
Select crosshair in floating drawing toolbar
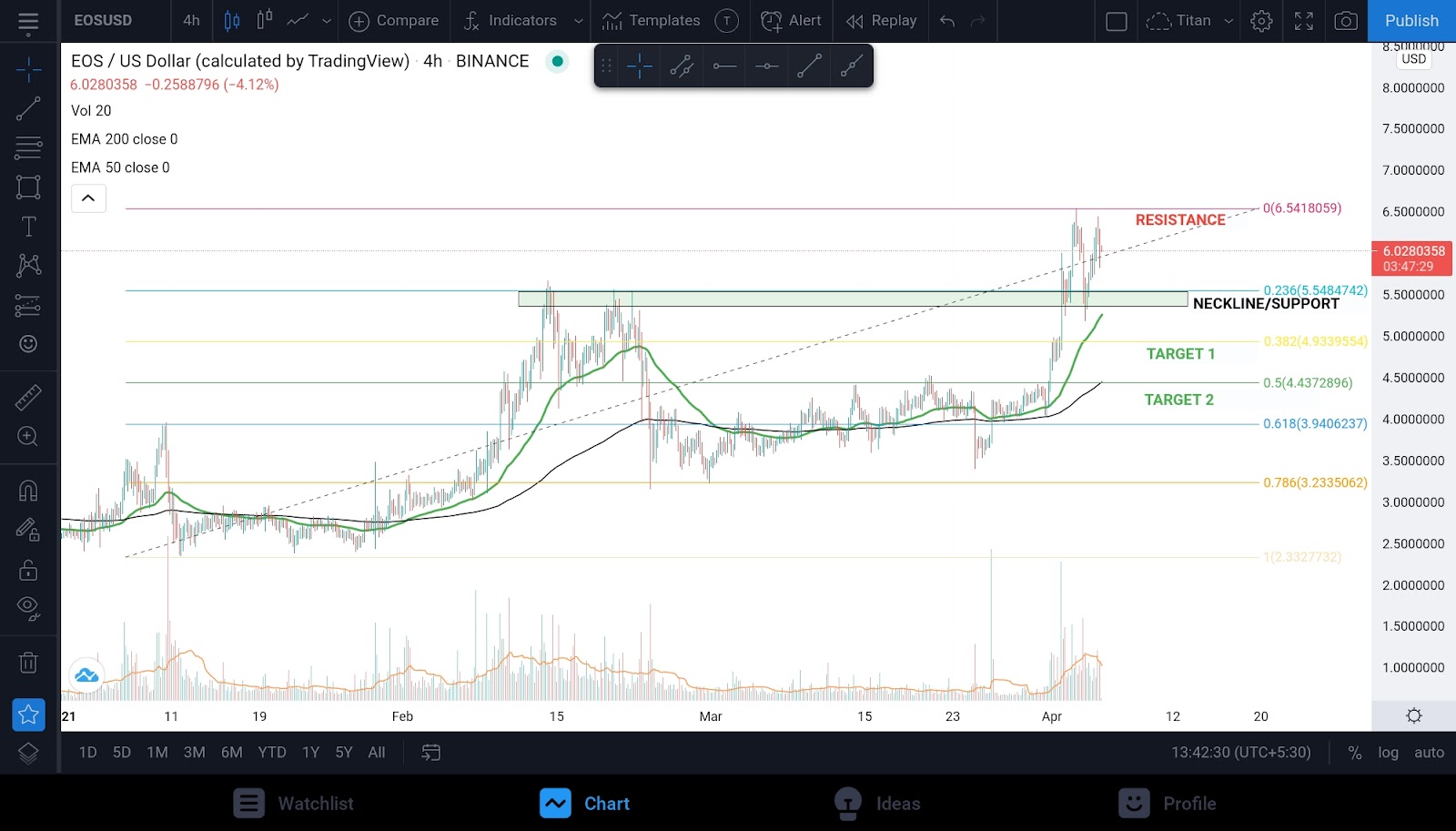pyautogui.click(x=640, y=66)
